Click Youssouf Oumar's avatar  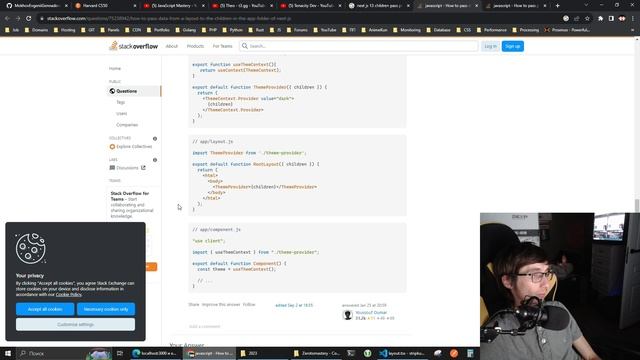[x=347, y=315]
